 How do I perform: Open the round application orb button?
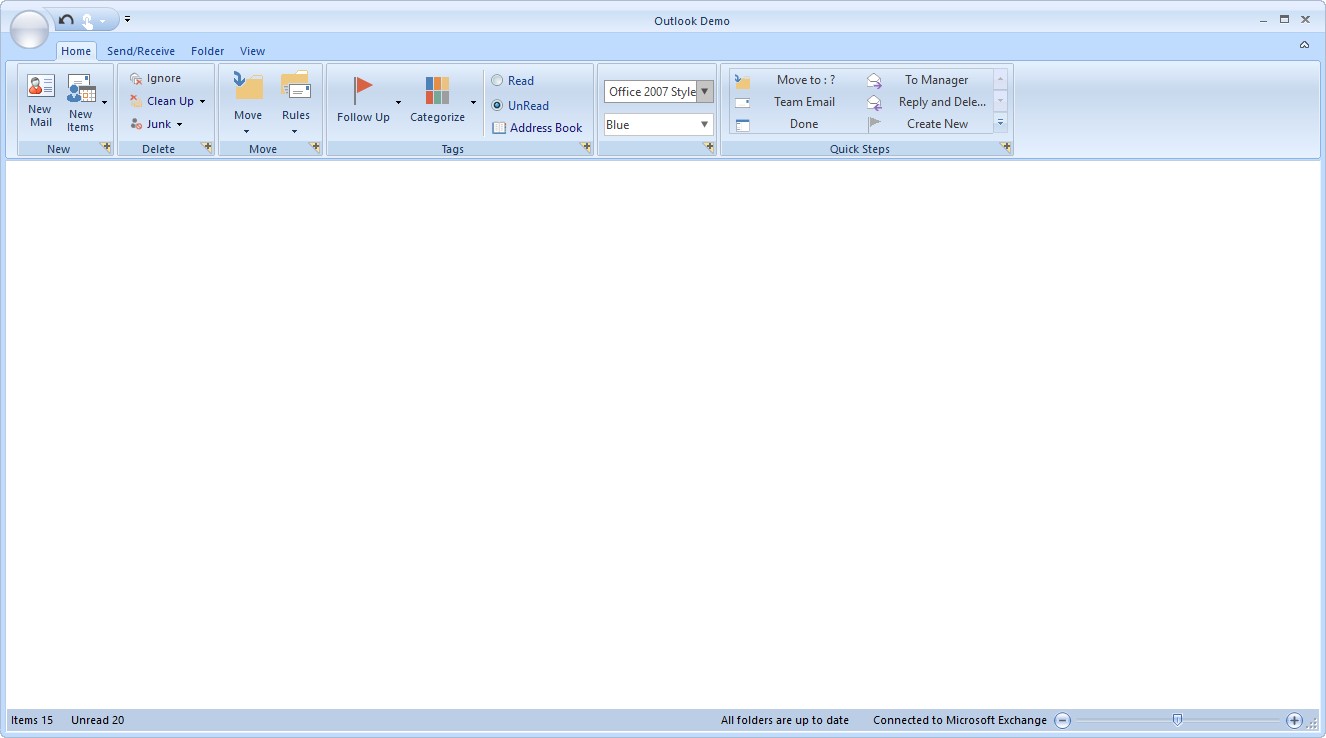coord(29,29)
